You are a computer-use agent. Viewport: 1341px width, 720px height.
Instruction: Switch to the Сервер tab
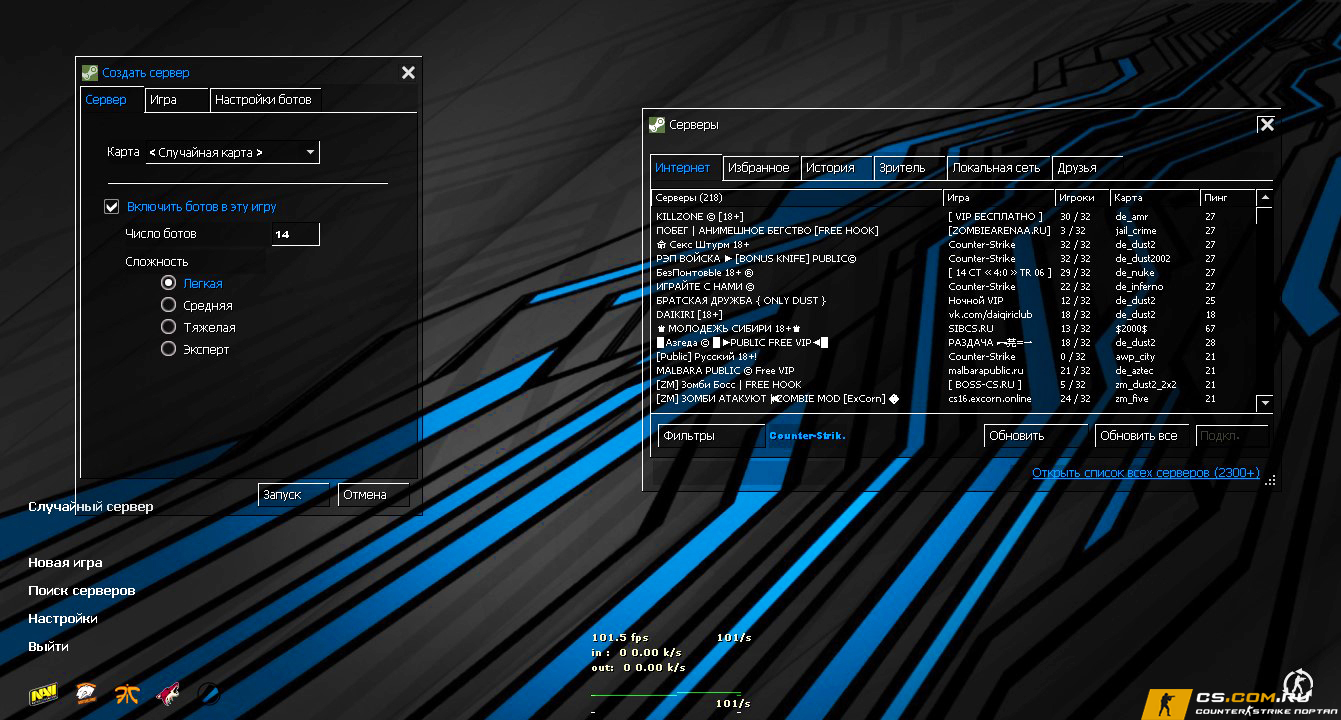click(112, 100)
